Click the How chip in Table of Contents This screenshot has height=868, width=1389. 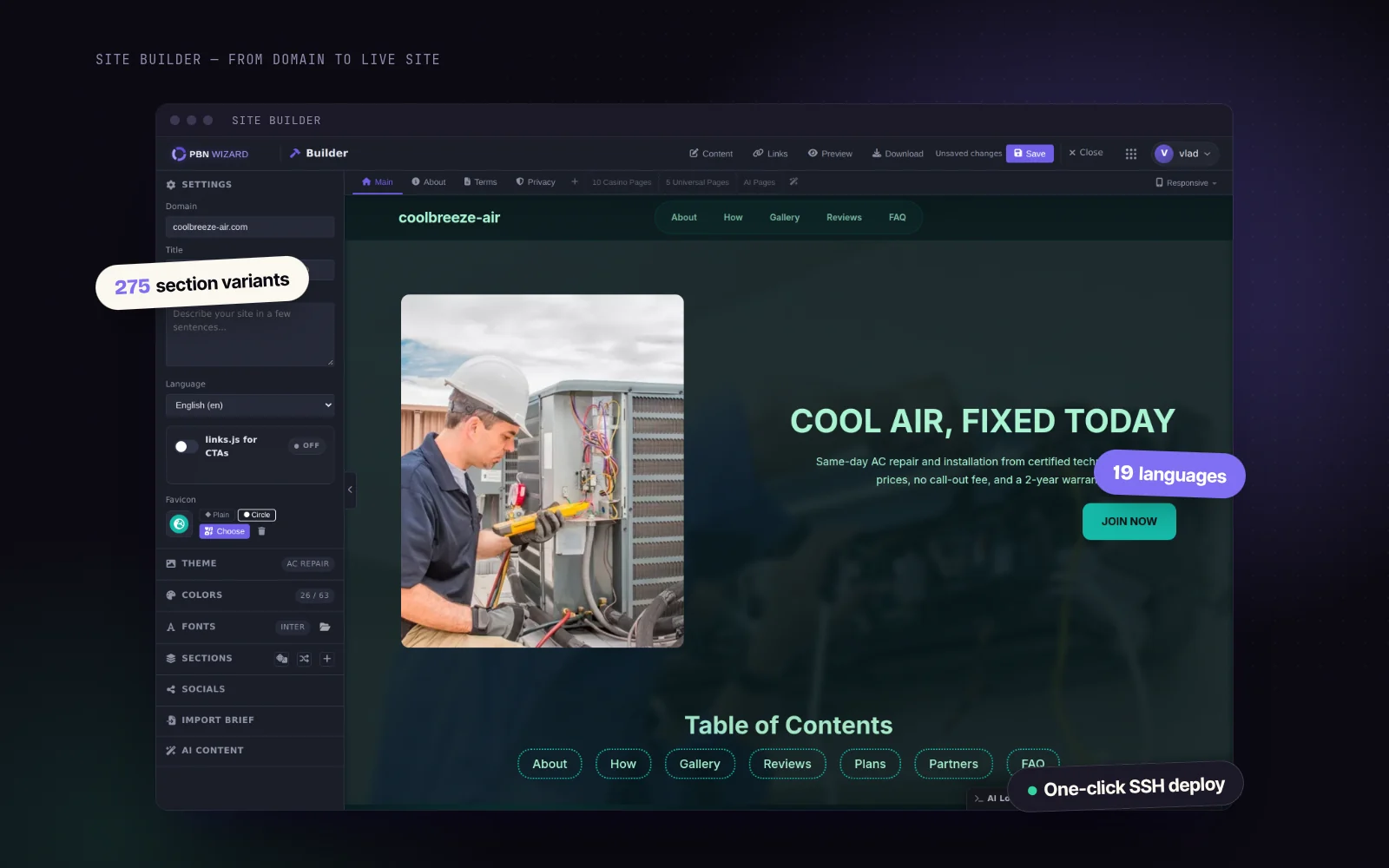[622, 764]
